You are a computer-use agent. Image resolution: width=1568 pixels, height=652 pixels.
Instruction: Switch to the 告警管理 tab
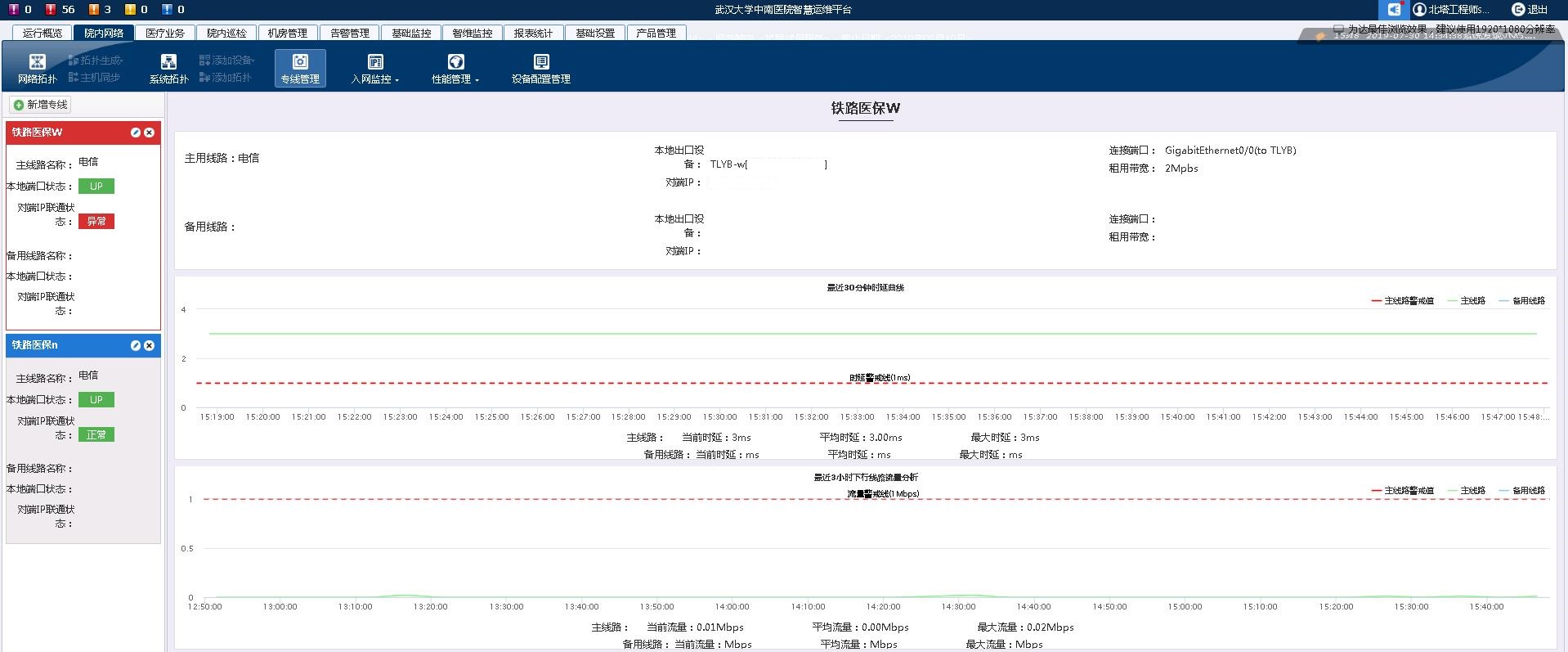(350, 33)
